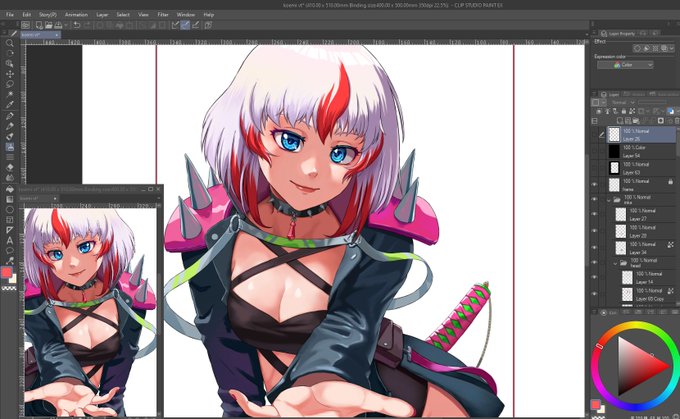
Task: Click the Lock layer padlock icon
Action: coord(624,111)
